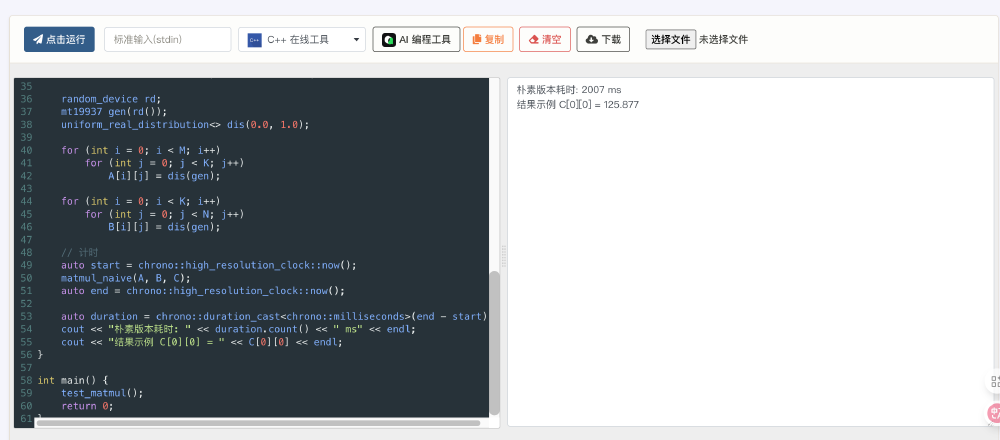Image resolution: width=1000 pixels, height=440 pixels.
Task: Click the // 计时 comment line
Action: click(x=80, y=252)
